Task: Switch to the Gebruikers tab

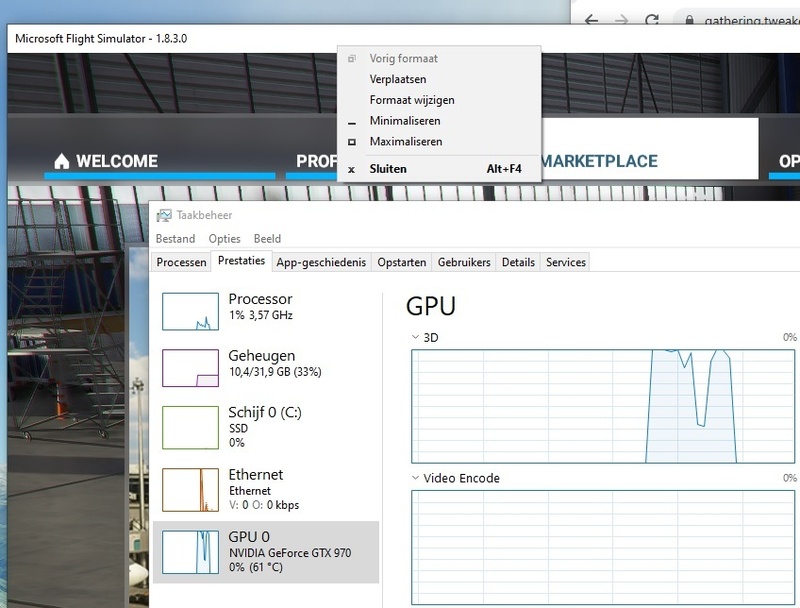Action: tap(464, 262)
